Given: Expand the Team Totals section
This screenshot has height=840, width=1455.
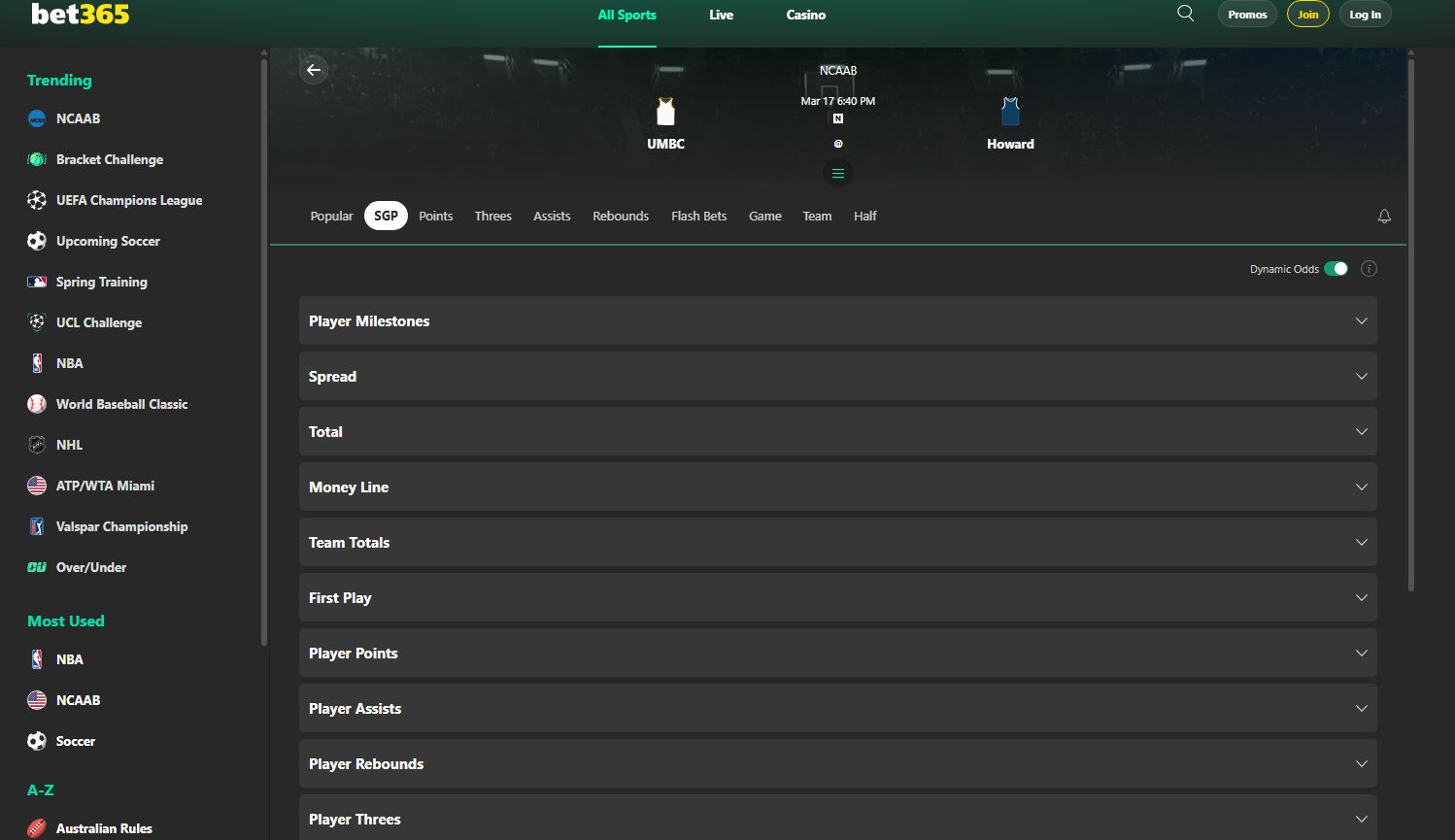Looking at the screenshot, I should pyautogui.click(x=837, y=543).
